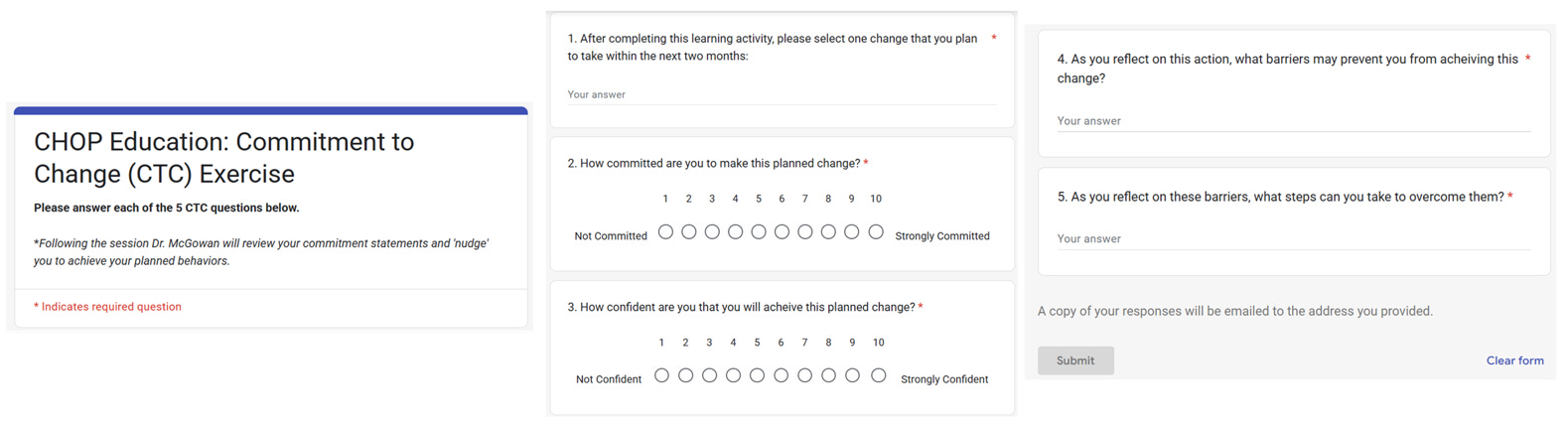Choose confidence rating 2 circle
The image size is (1568, 428).
click(685, 375)
